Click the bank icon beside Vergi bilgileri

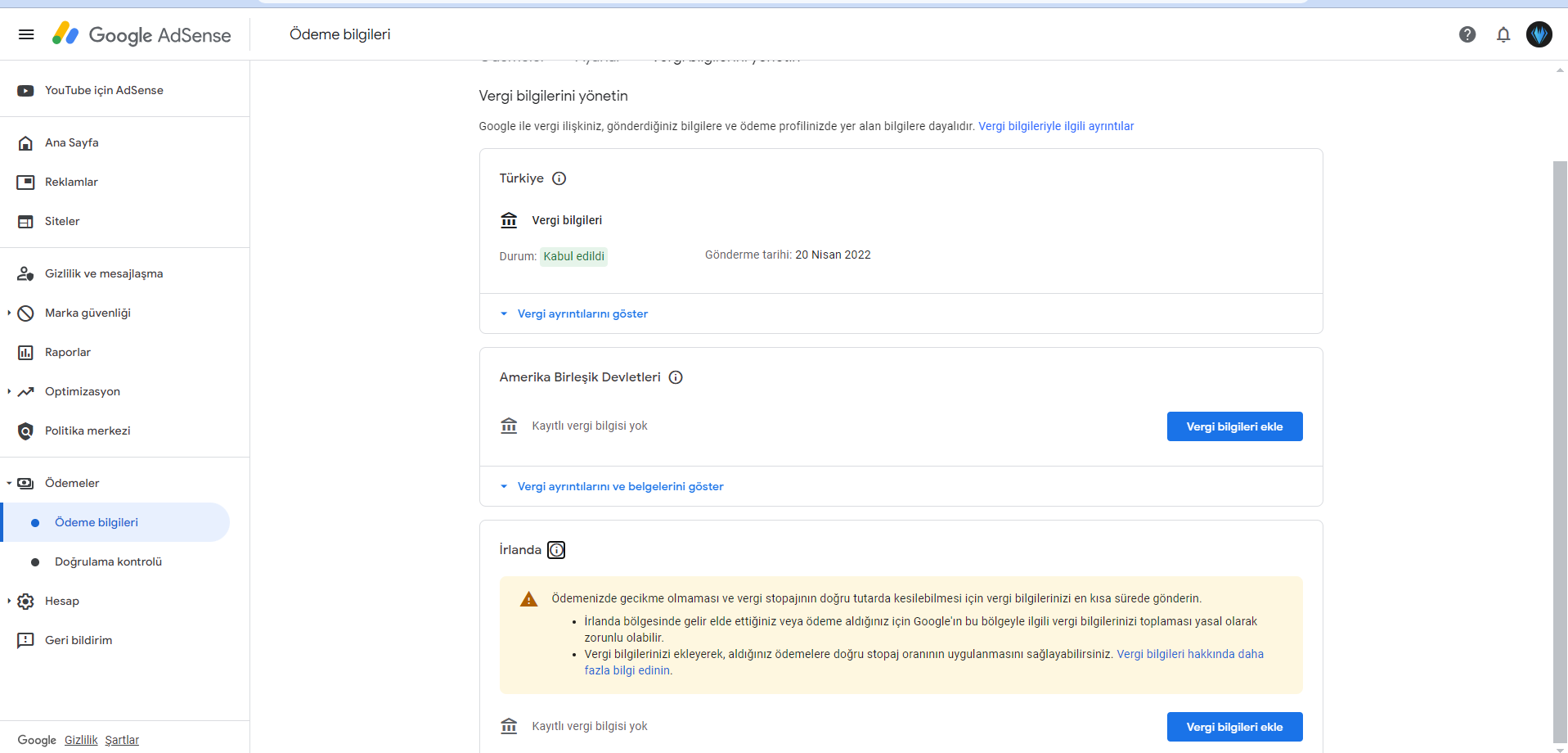point(509,220)
